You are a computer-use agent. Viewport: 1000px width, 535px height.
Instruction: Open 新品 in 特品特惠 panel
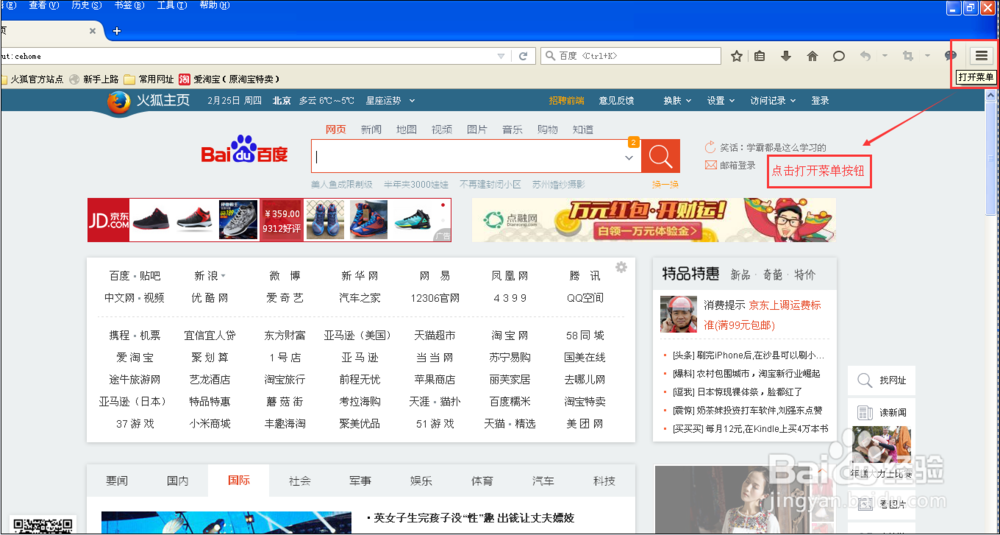tap(740, 275)
